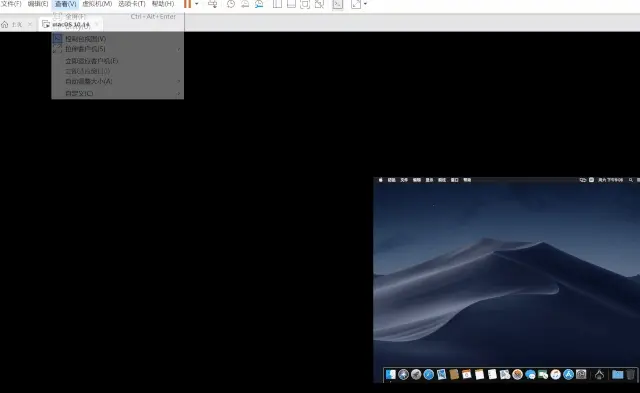Open the Apple menu in the macOS guest
This screenshot has width=640, height=393.
click(x=380, y=180)
